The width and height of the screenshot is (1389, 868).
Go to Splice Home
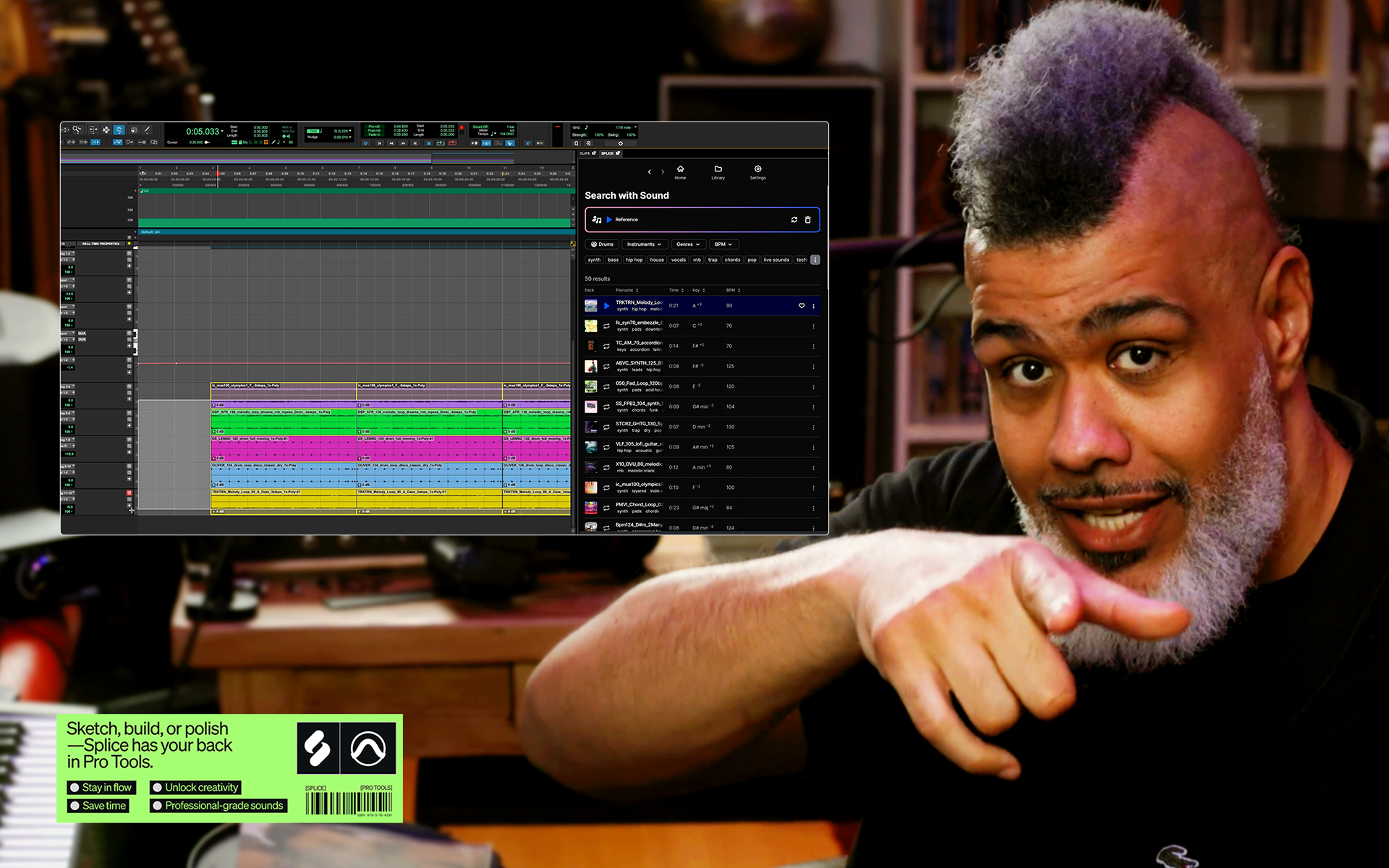pos(680,172)
